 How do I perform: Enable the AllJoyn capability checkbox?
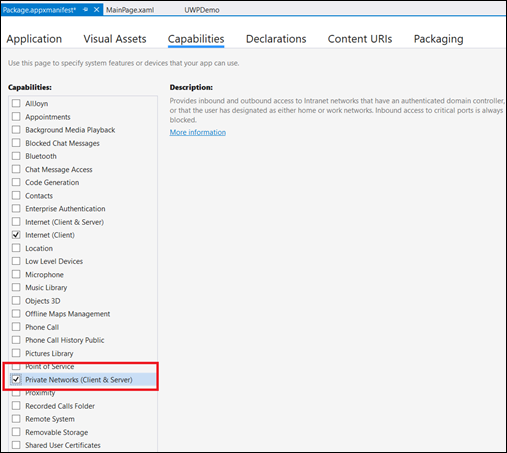[16, 103]
